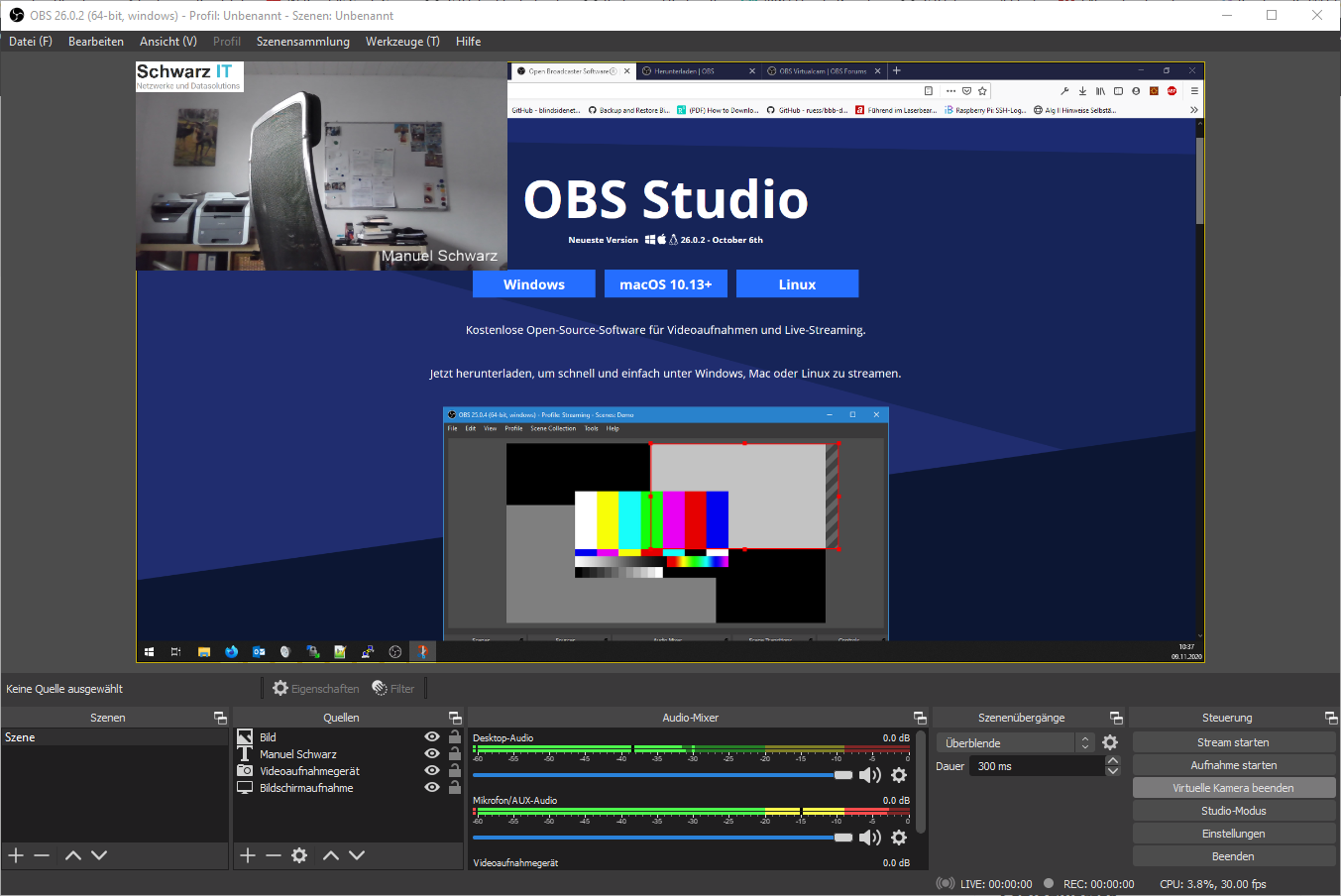Open the Werkzeuge menu
Image resolution: width=1341 pixels, height=896 pixels.
[402, 41]
